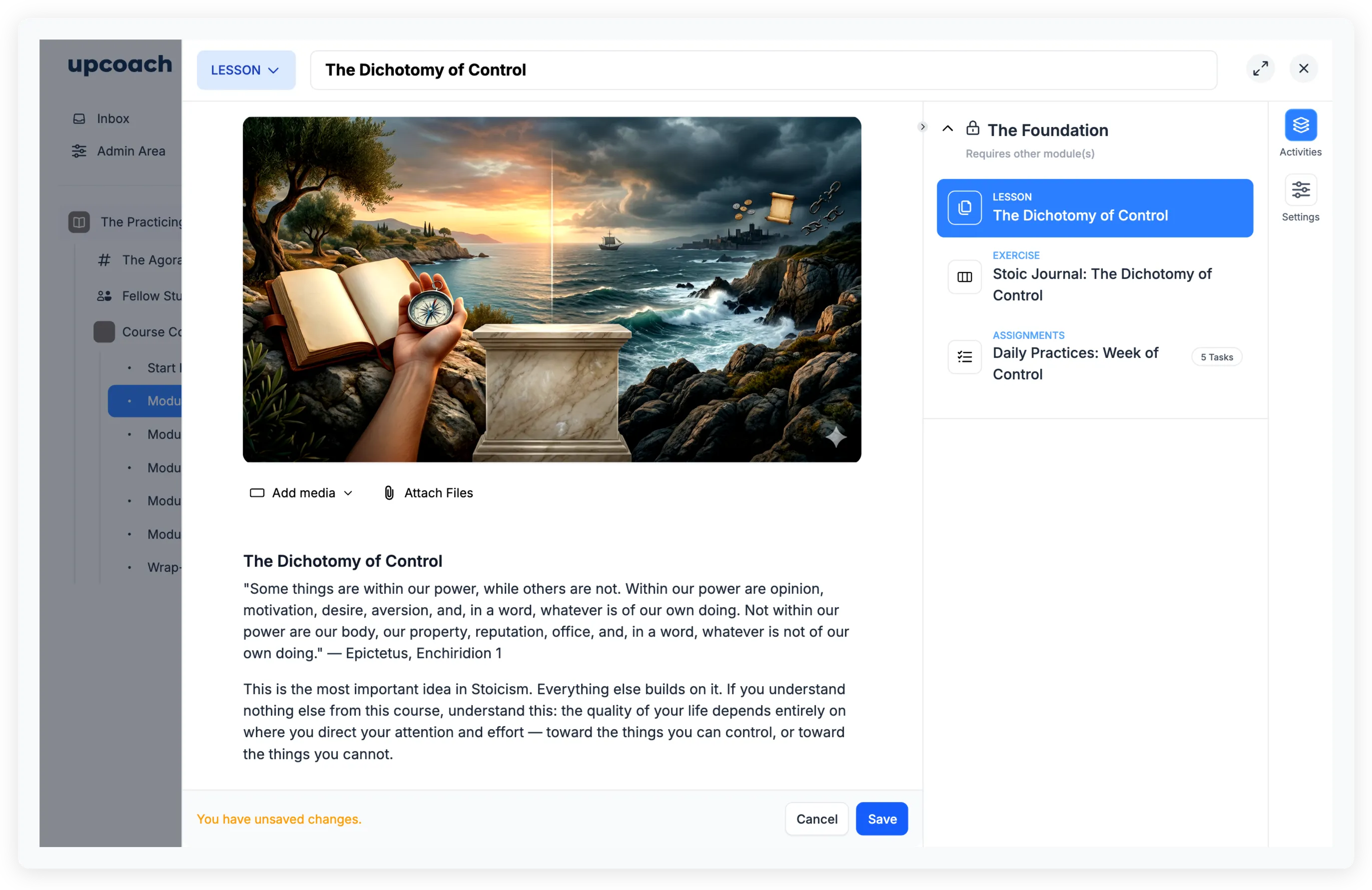Enter fullscreen with the expand icon
This screenshot has height=890, width=1372.
coord(1261,68)
